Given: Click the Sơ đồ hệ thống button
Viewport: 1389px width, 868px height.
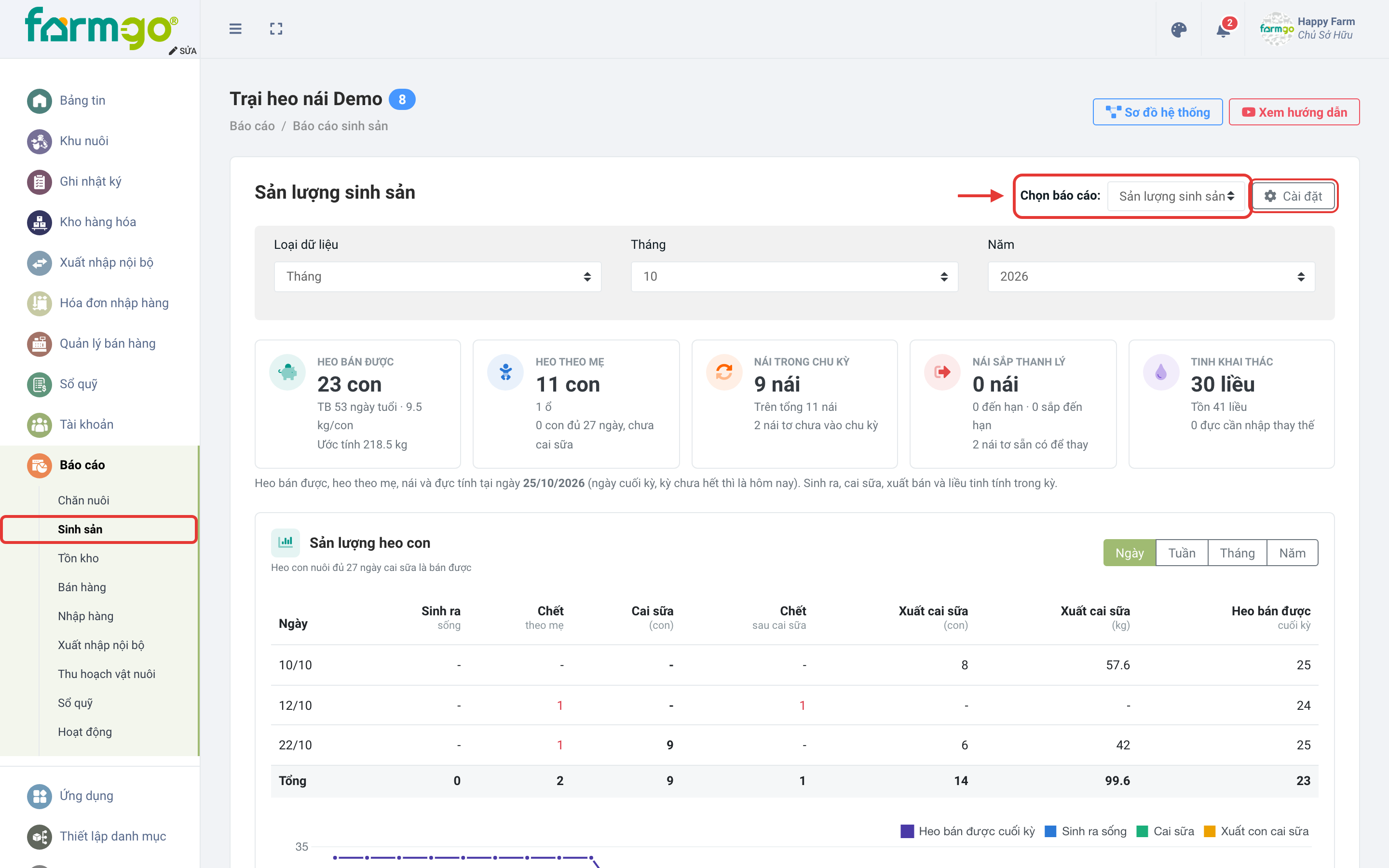Looking at the screenshot, I should (1157, 112).
